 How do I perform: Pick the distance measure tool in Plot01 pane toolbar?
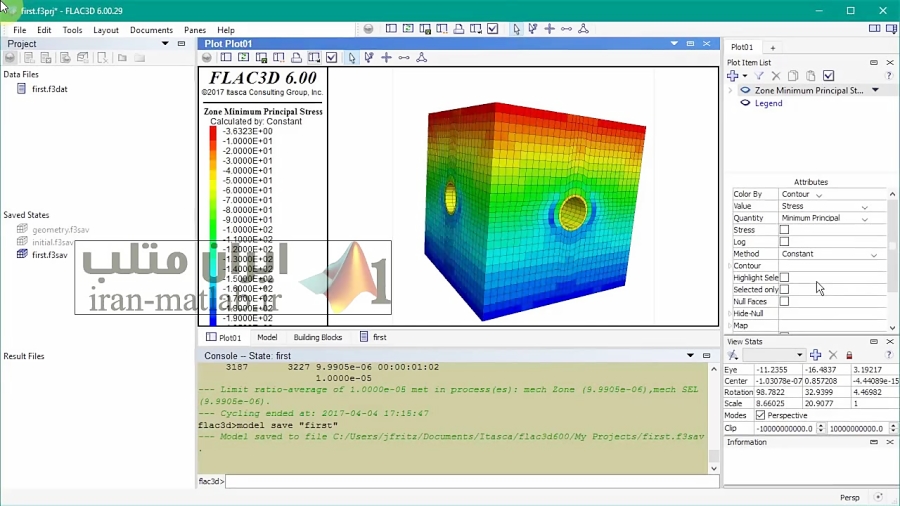pyautogui.click(x=404, y=57)
